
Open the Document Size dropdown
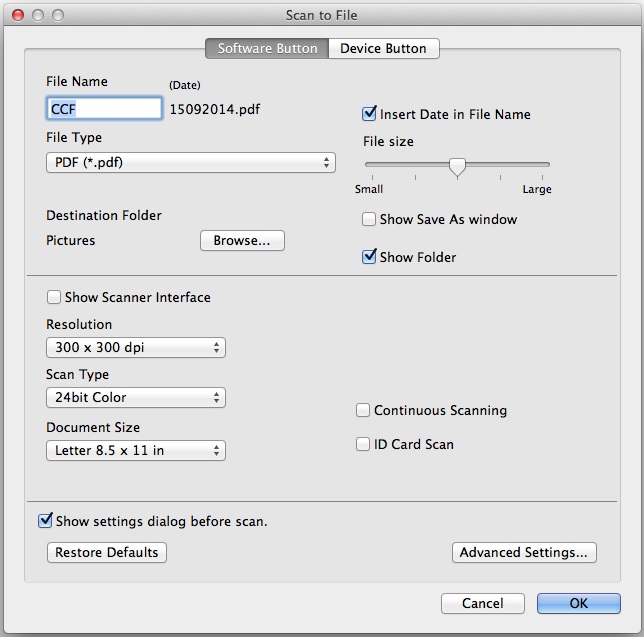tap(136, 450)
